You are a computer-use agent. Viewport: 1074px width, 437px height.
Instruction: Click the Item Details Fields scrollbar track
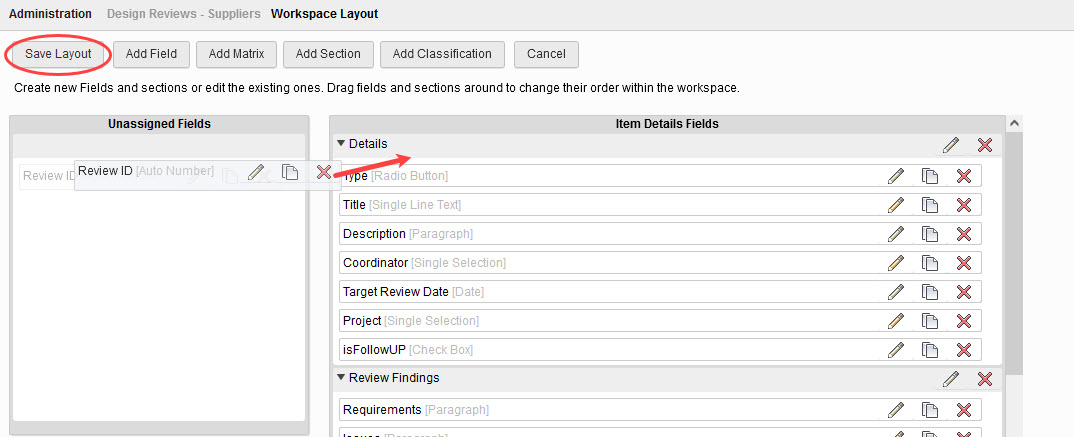(x=1014, y=404)
